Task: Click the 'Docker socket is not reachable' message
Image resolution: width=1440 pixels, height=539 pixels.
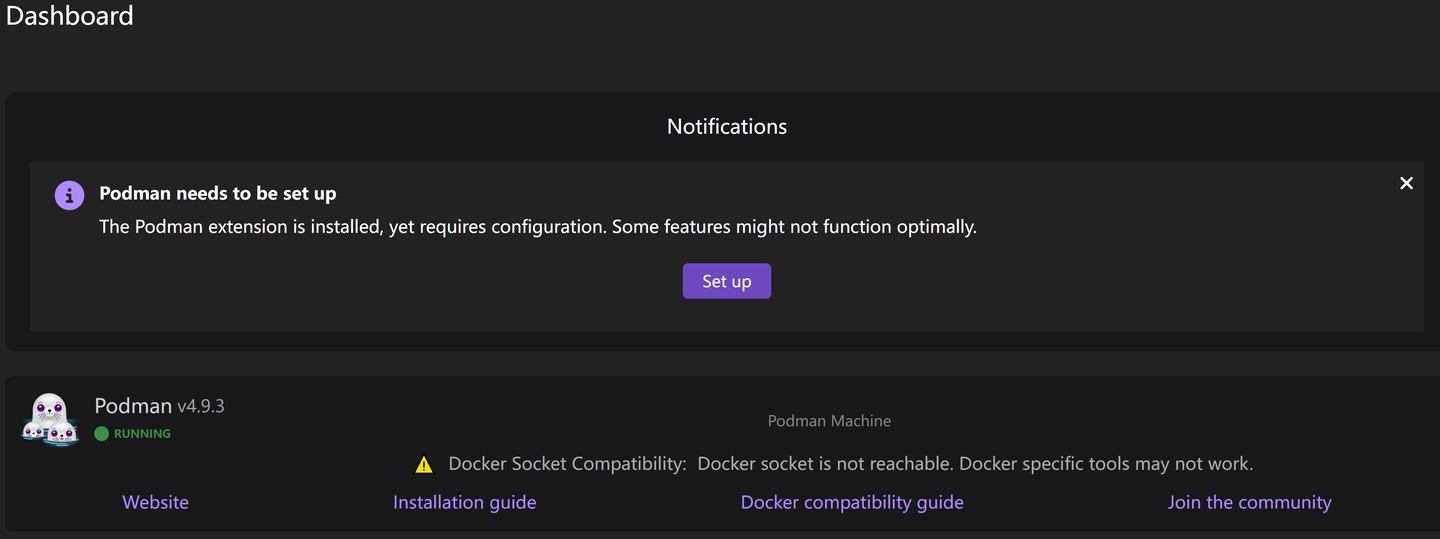Action: coord(975,464)
